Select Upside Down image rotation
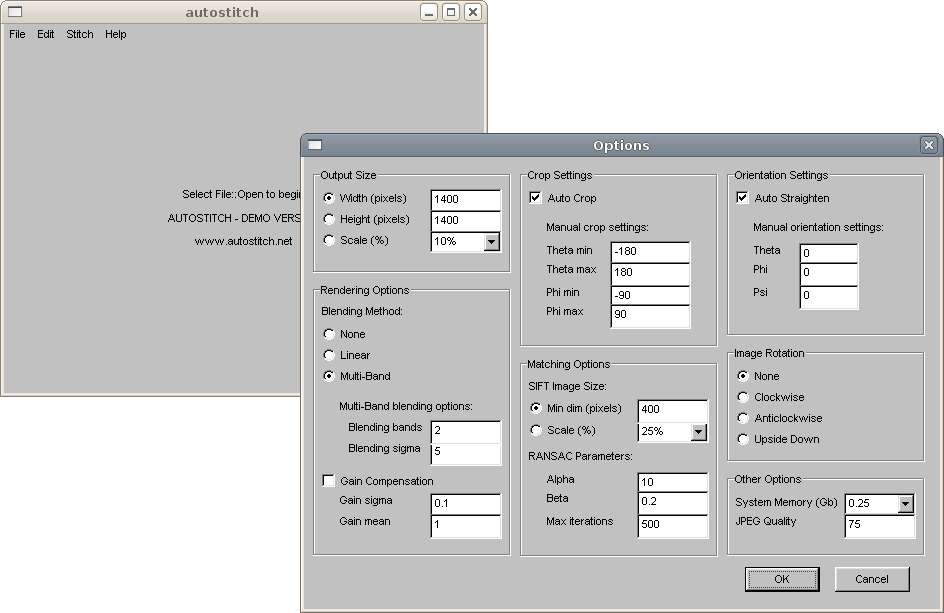 tap(743, 440)
